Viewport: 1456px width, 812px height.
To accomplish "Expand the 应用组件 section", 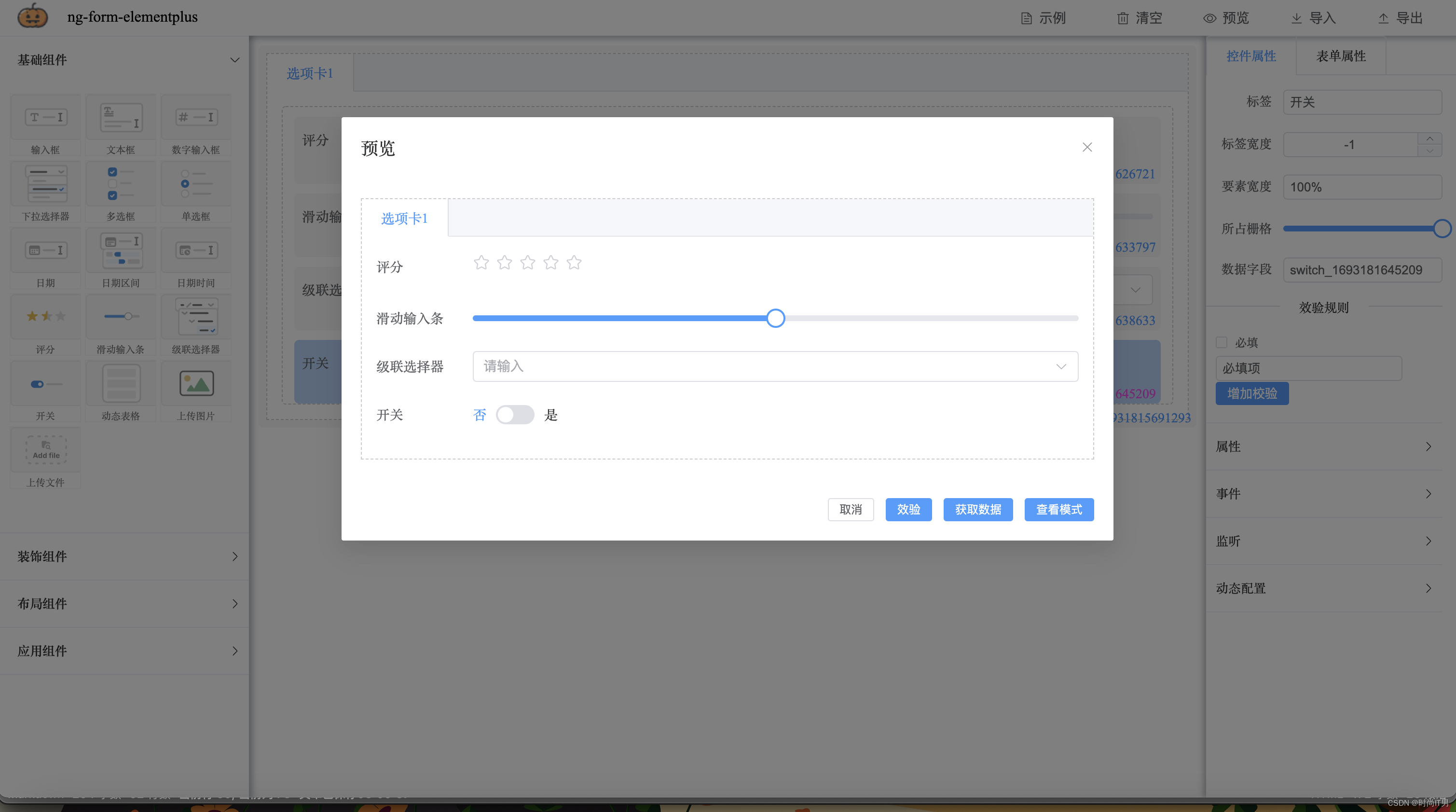I will tap(234, 651).
